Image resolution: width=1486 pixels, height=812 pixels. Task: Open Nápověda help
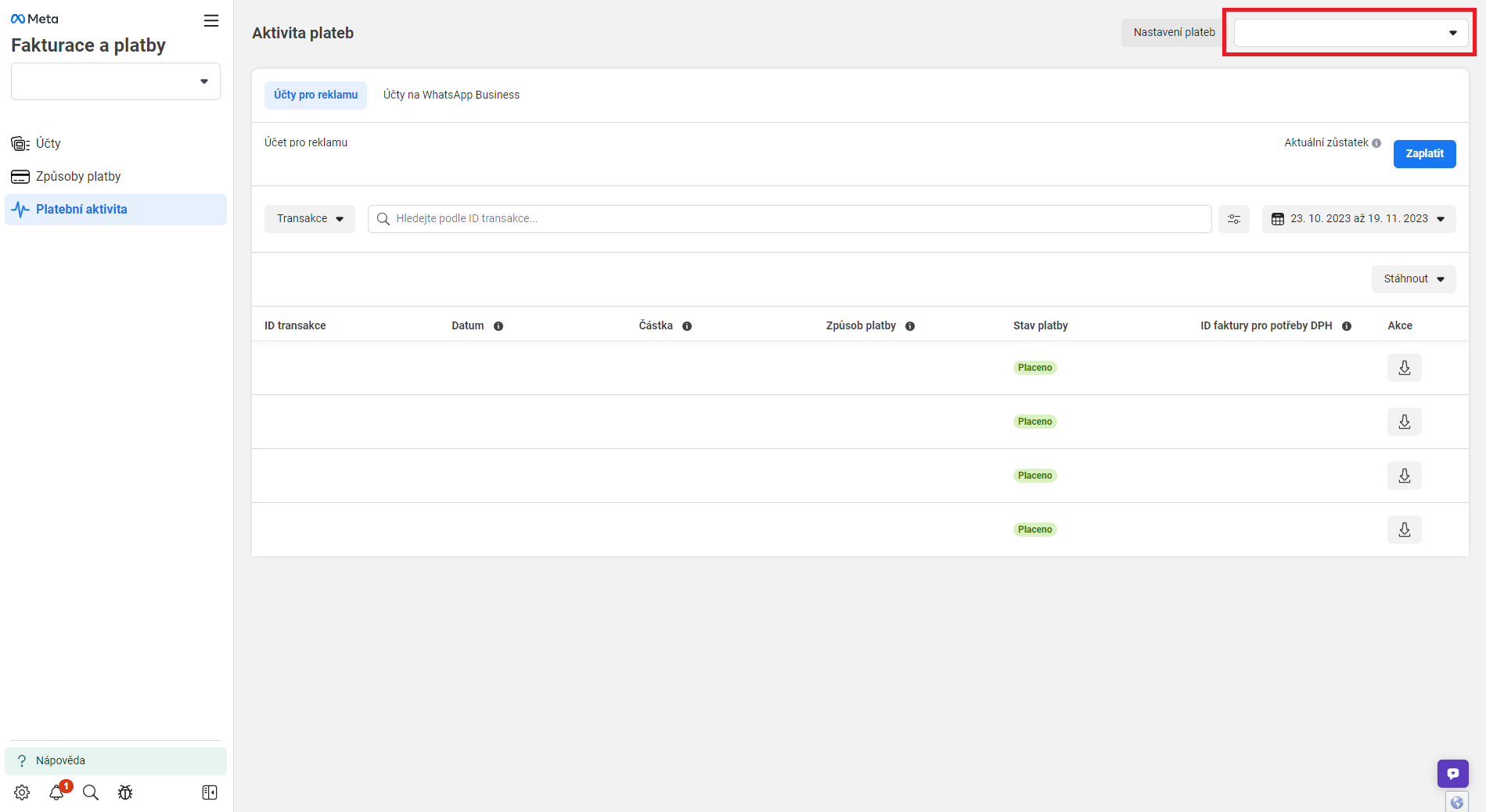(116, 760)
